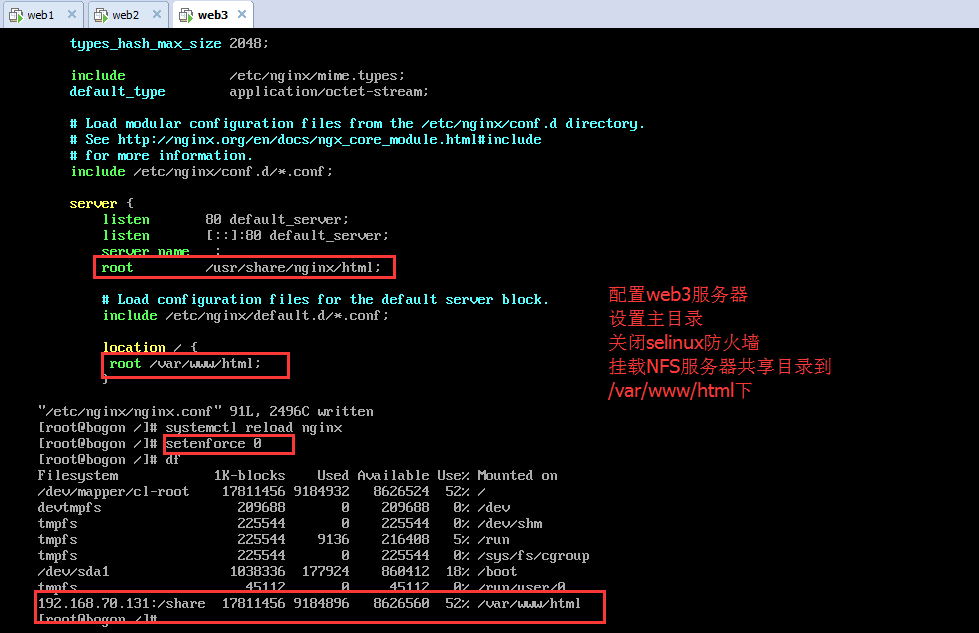
Task: Click the 'Filesystem' column header in df output
Action: [77, 476]
